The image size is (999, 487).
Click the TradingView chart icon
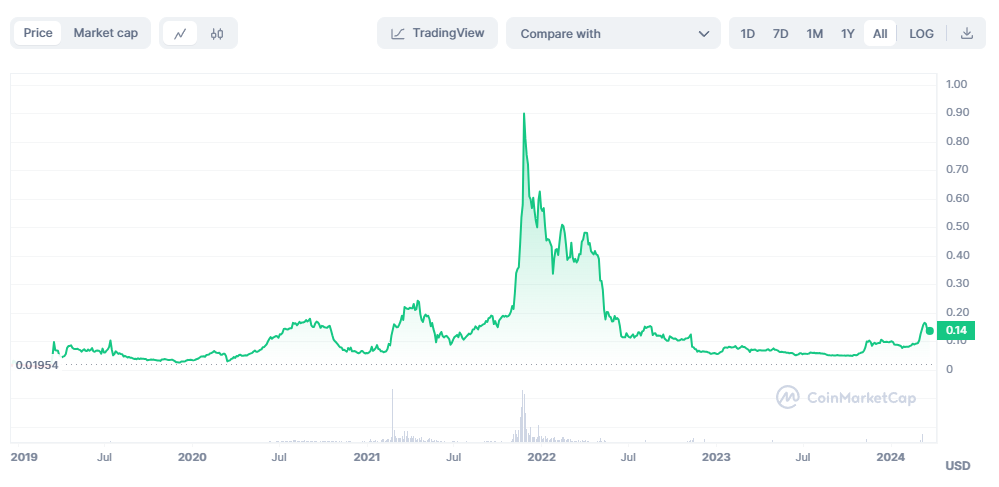coord(398,33)
